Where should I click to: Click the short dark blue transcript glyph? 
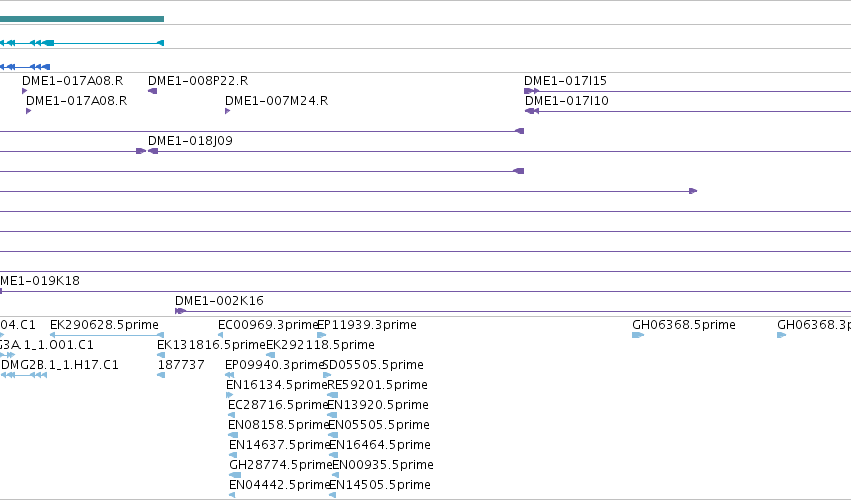25,67
